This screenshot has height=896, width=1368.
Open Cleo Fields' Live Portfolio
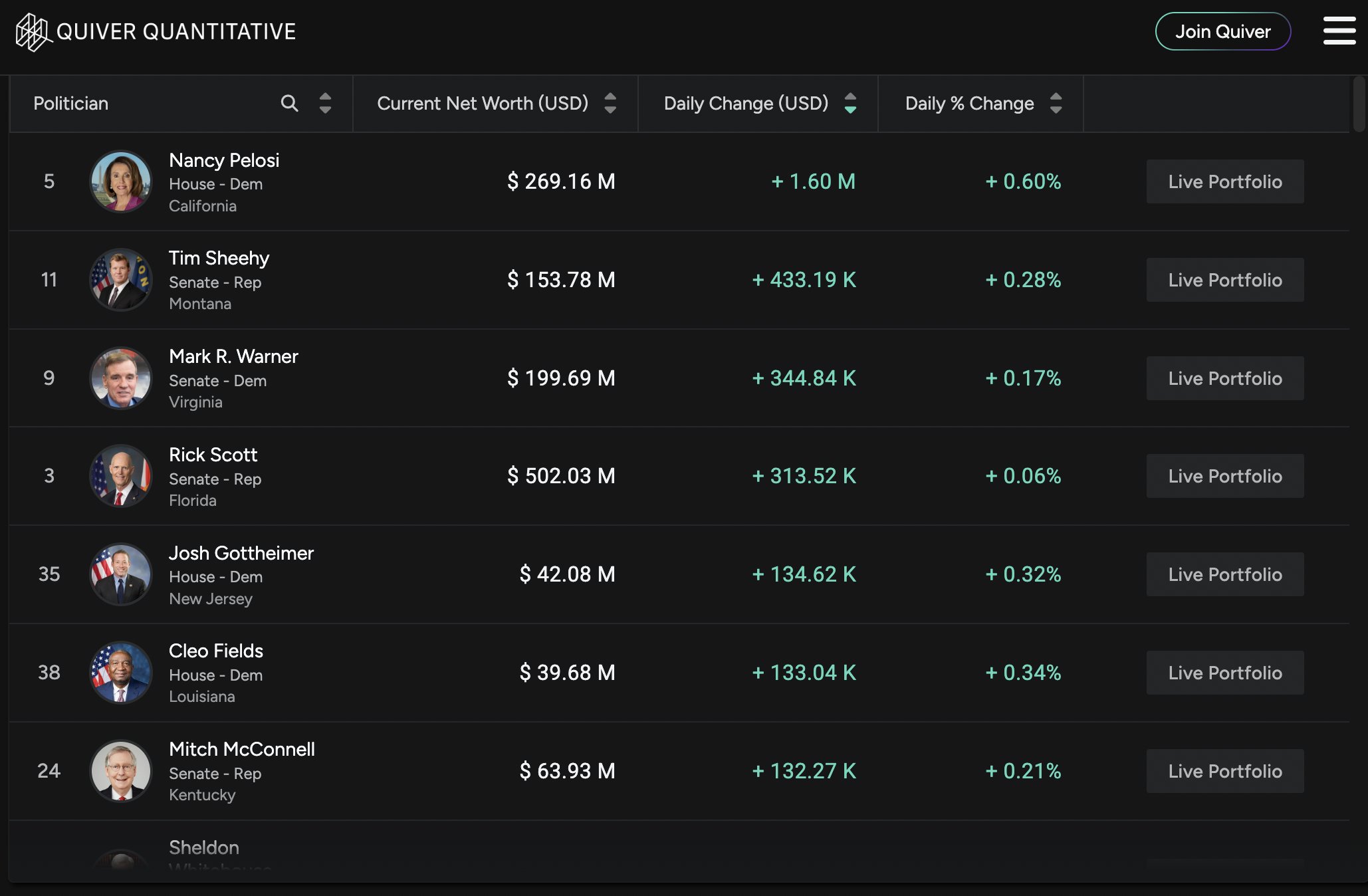click(1225, 673)
